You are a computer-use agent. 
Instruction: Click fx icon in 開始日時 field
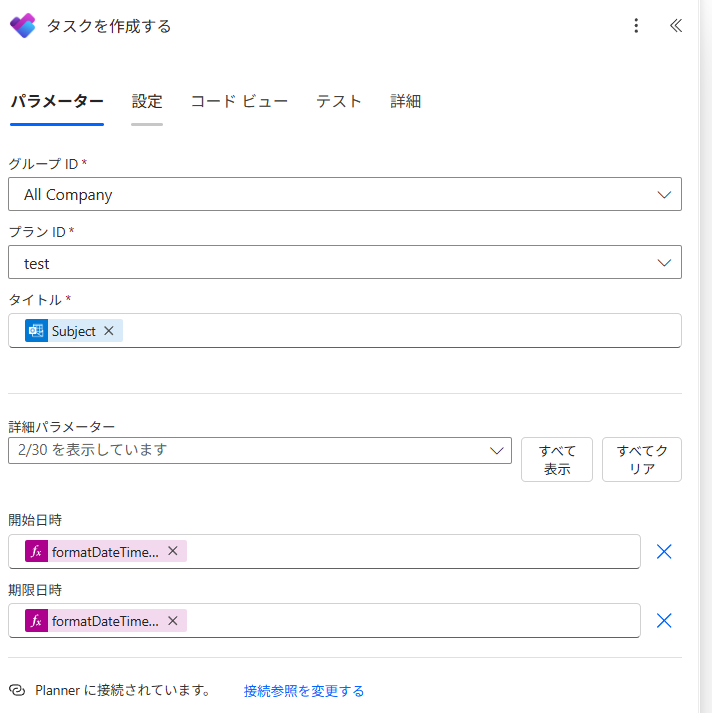click(x=36, y=552)
